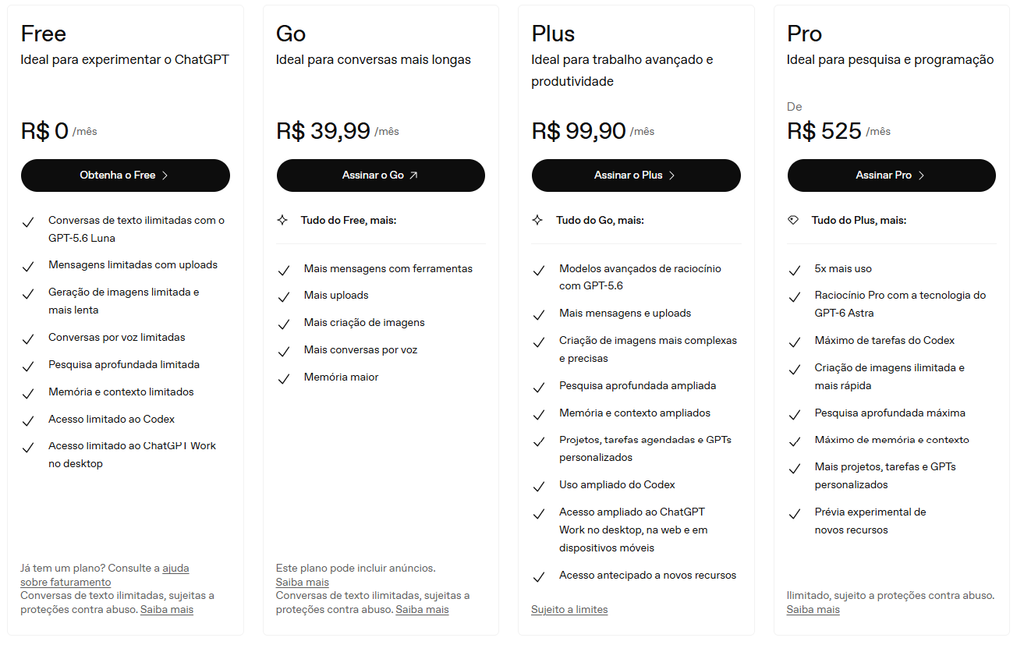Click the Plus plan title heading
Image resolution: width=1024 pixels, height=645 pixels.
click(553, 33)
